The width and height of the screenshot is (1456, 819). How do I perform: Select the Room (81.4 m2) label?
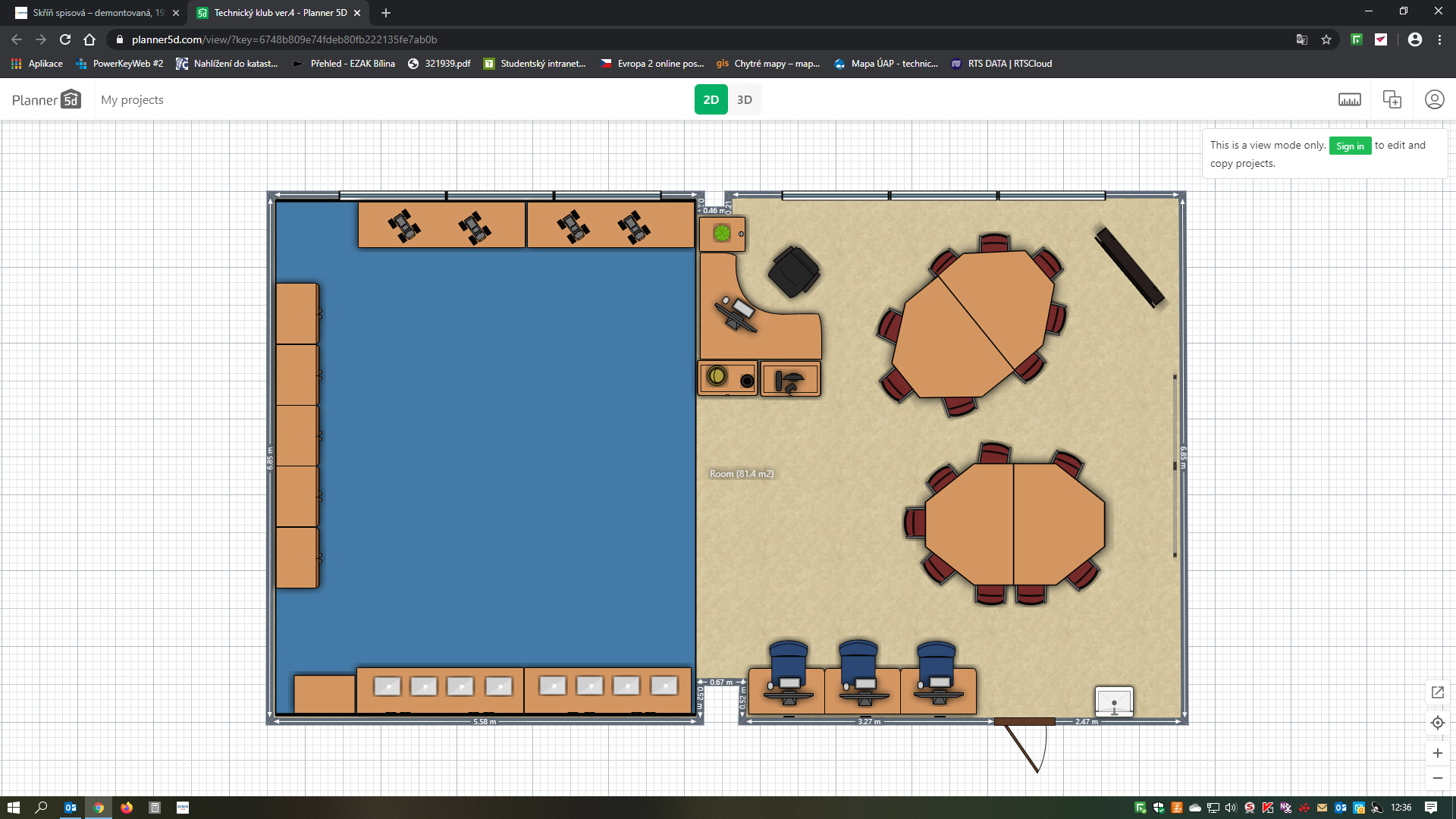(x=741, y=474)
